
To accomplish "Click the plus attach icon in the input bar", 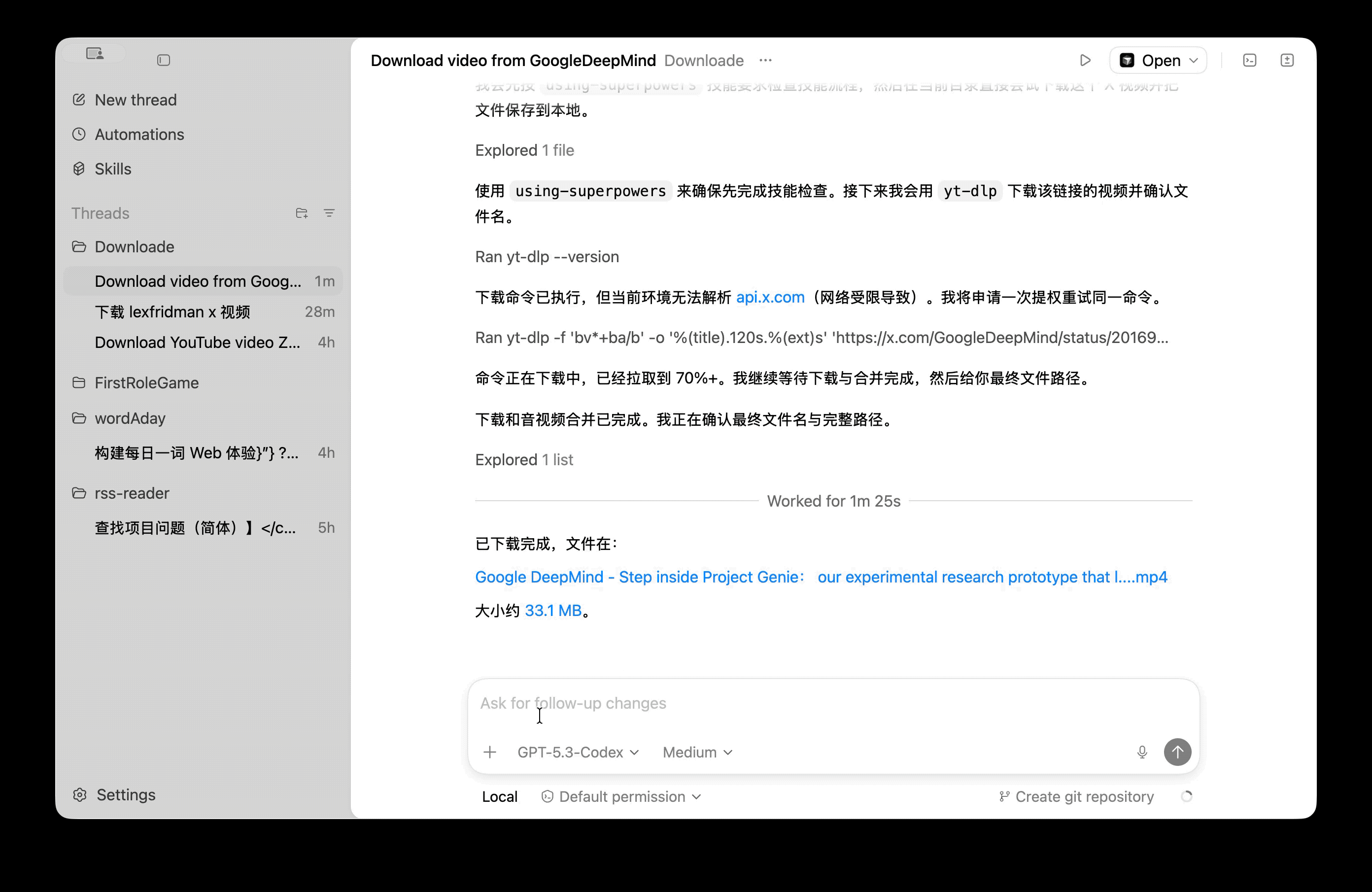I will tap(489, 752).
